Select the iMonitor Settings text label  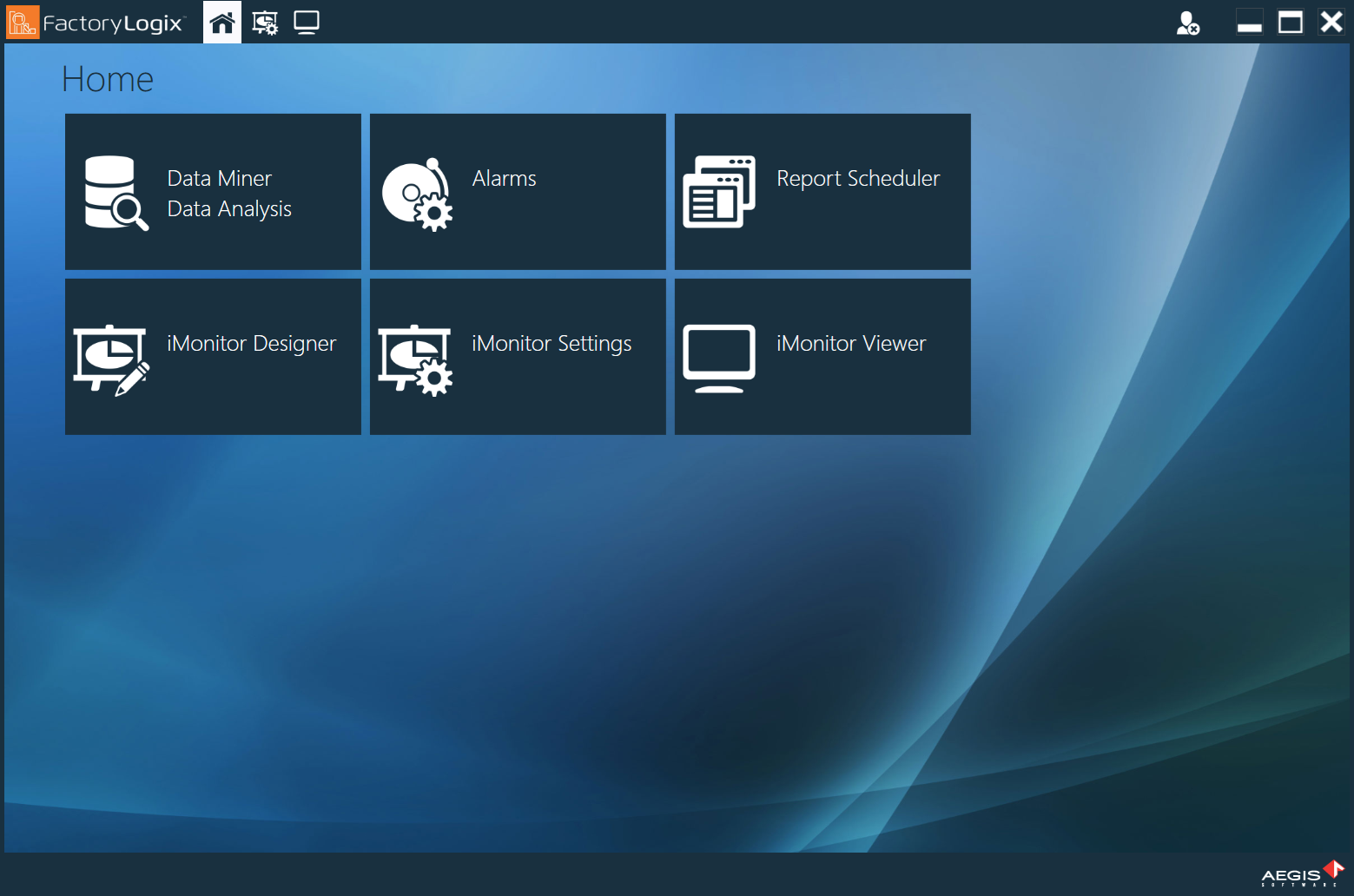coord(552,344)
